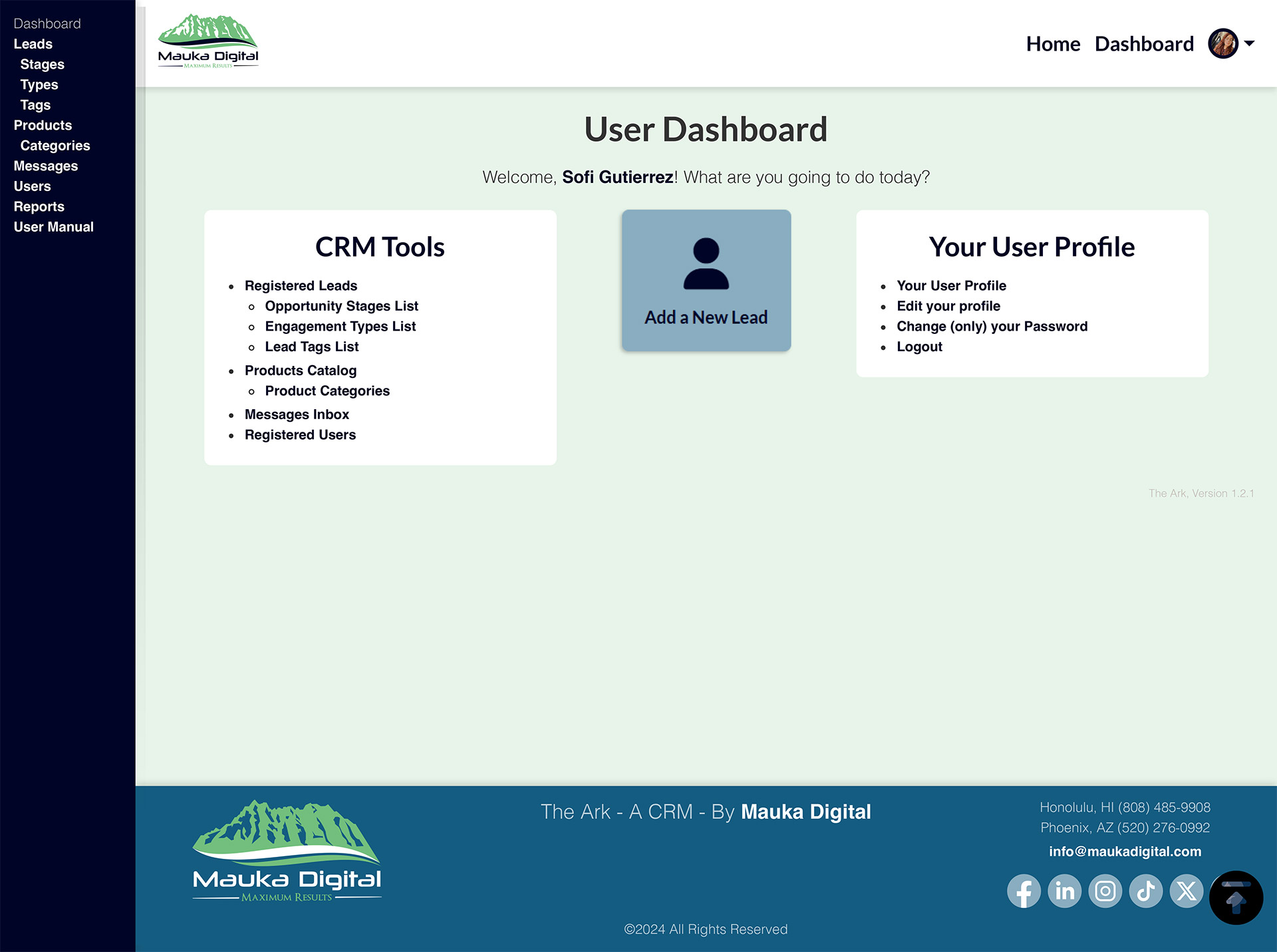Expand the user avatar dropdown caret
Viewport: 1277px width, 952px height.
point(1250,43)
